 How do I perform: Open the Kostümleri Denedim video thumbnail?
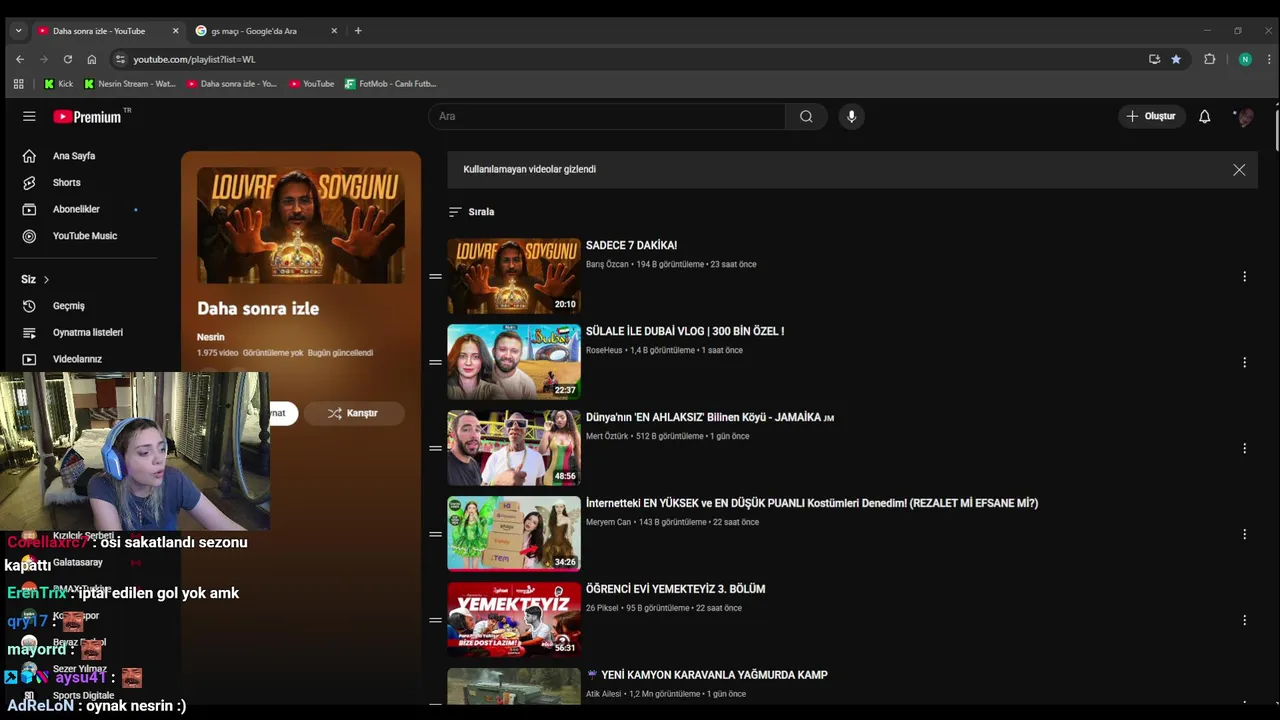click(x=514, y=534)
